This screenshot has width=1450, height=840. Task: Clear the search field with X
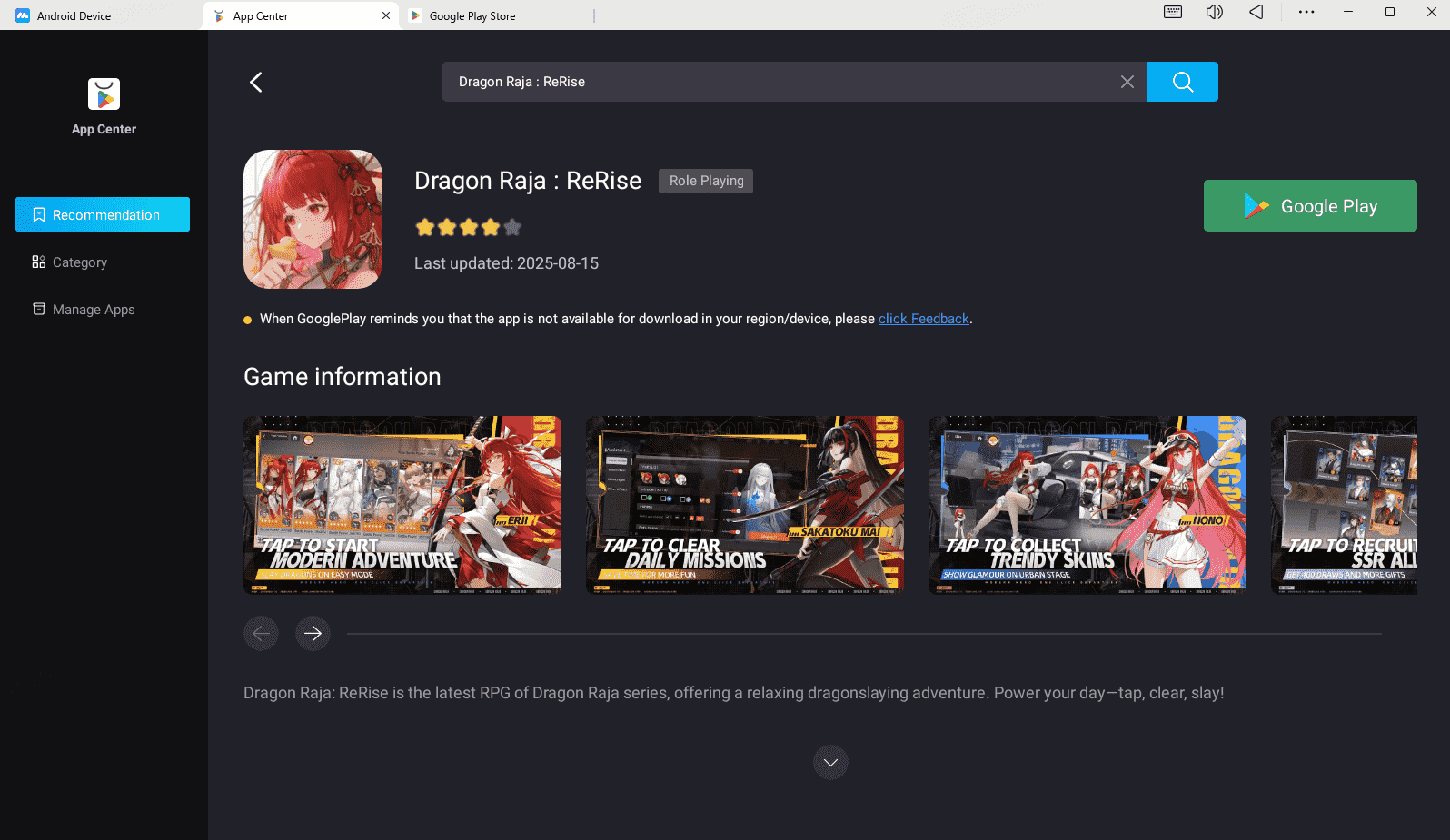coord(1127,82)
